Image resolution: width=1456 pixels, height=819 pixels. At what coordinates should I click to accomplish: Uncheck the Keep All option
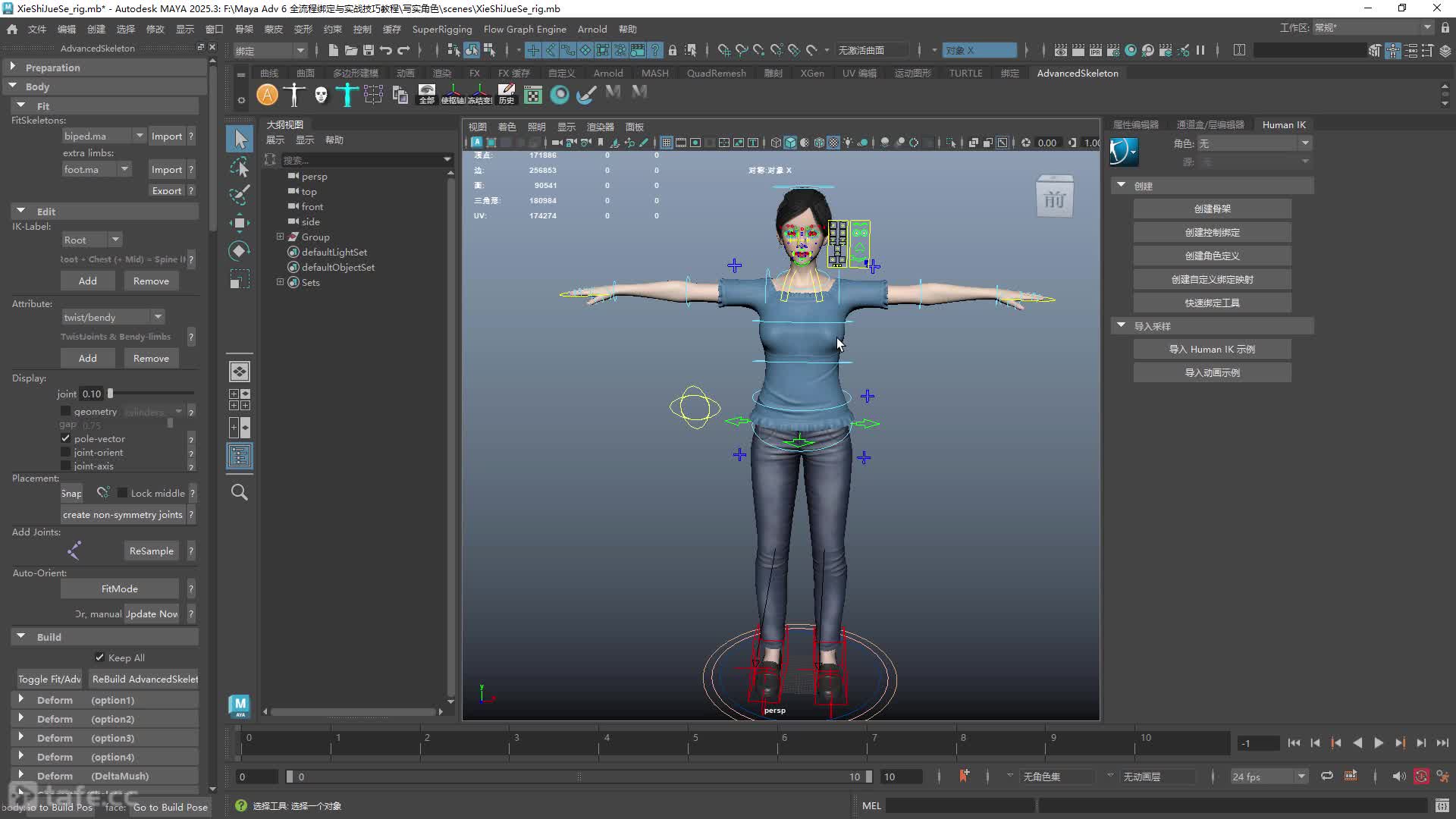point(99,657)
